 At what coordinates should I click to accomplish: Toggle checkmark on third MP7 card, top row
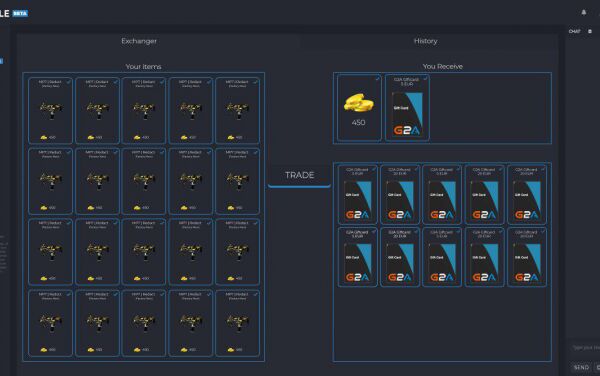pyautogui.click(x=162, y=81)
